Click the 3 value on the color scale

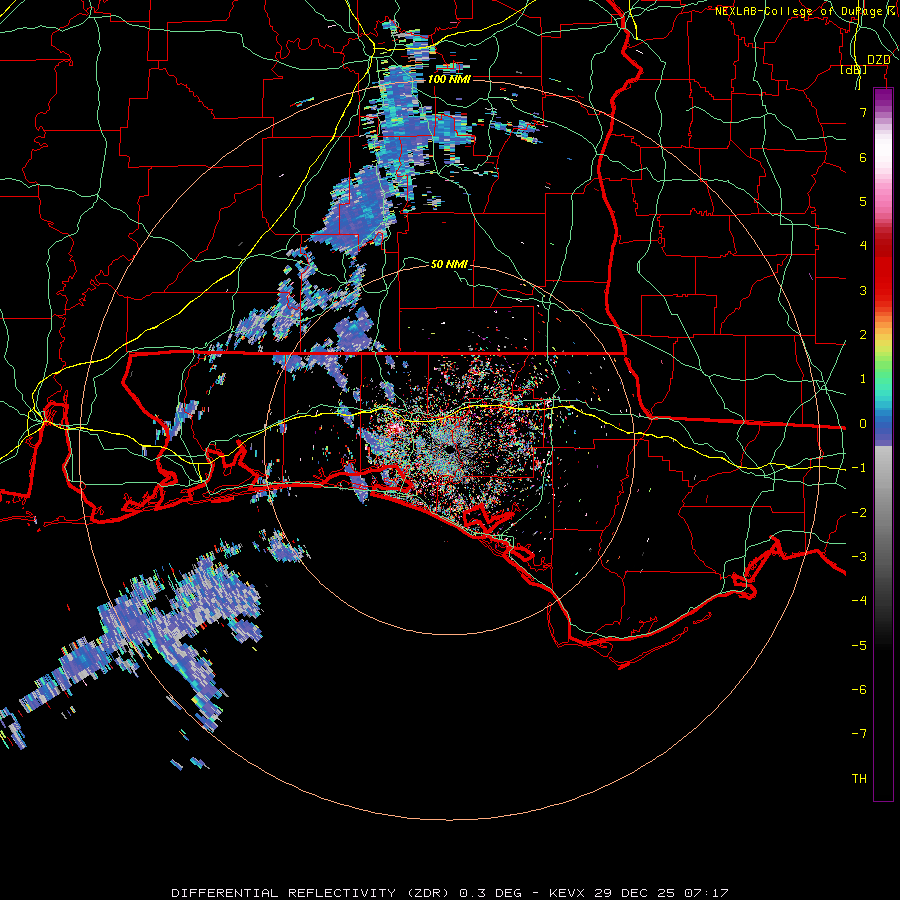[x=863, y=290]
